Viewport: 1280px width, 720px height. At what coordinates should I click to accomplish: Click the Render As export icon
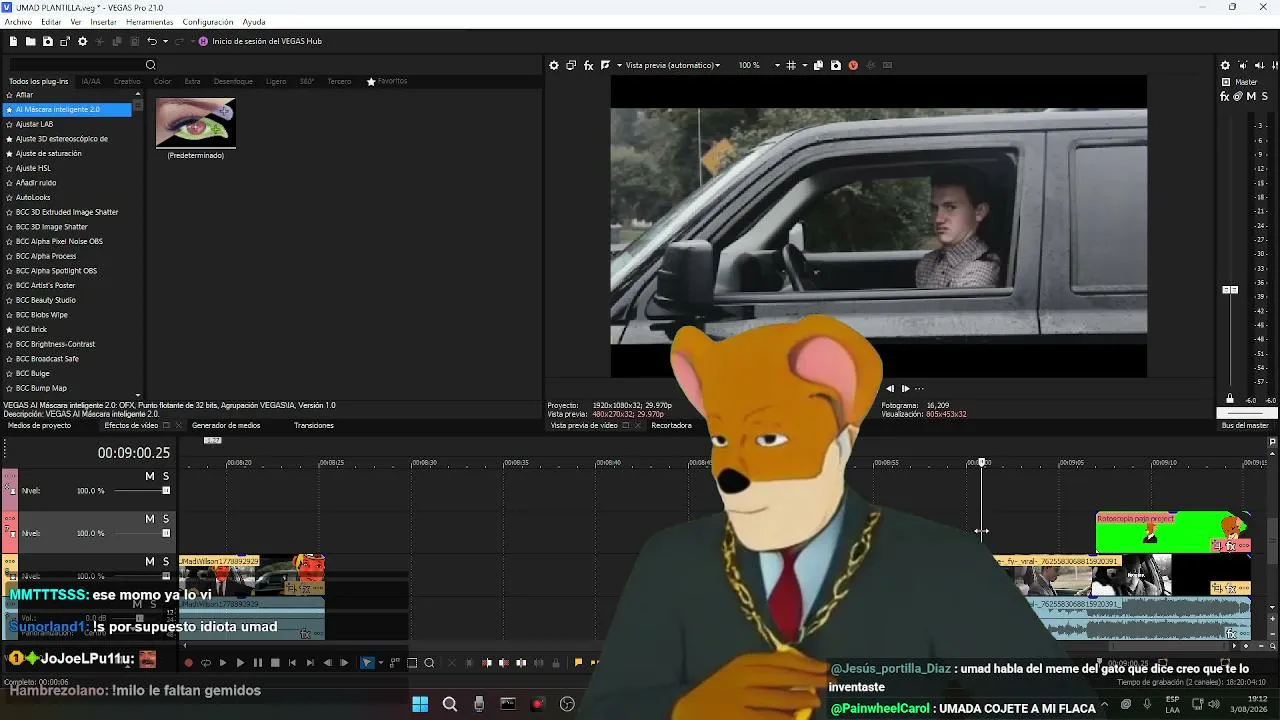point(65,41)
